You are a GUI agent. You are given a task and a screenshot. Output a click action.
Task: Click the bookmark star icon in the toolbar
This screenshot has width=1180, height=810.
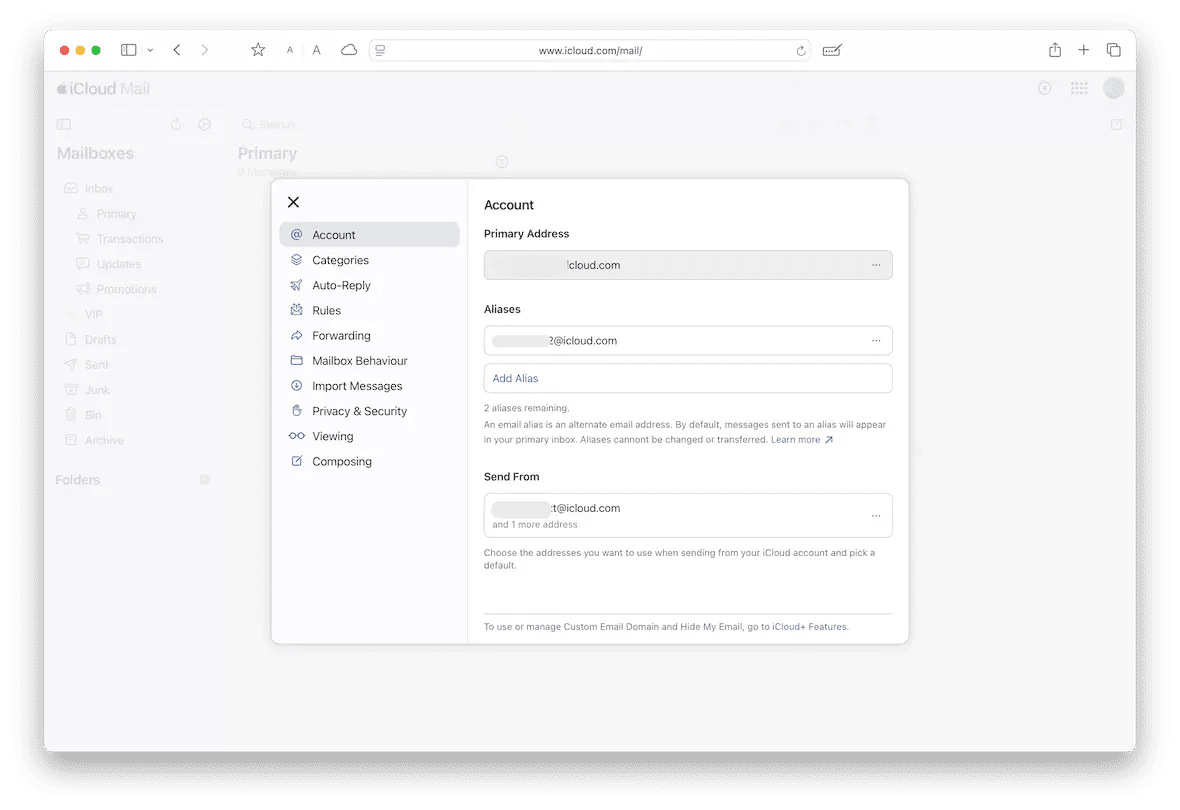click(x=258, y=50)
